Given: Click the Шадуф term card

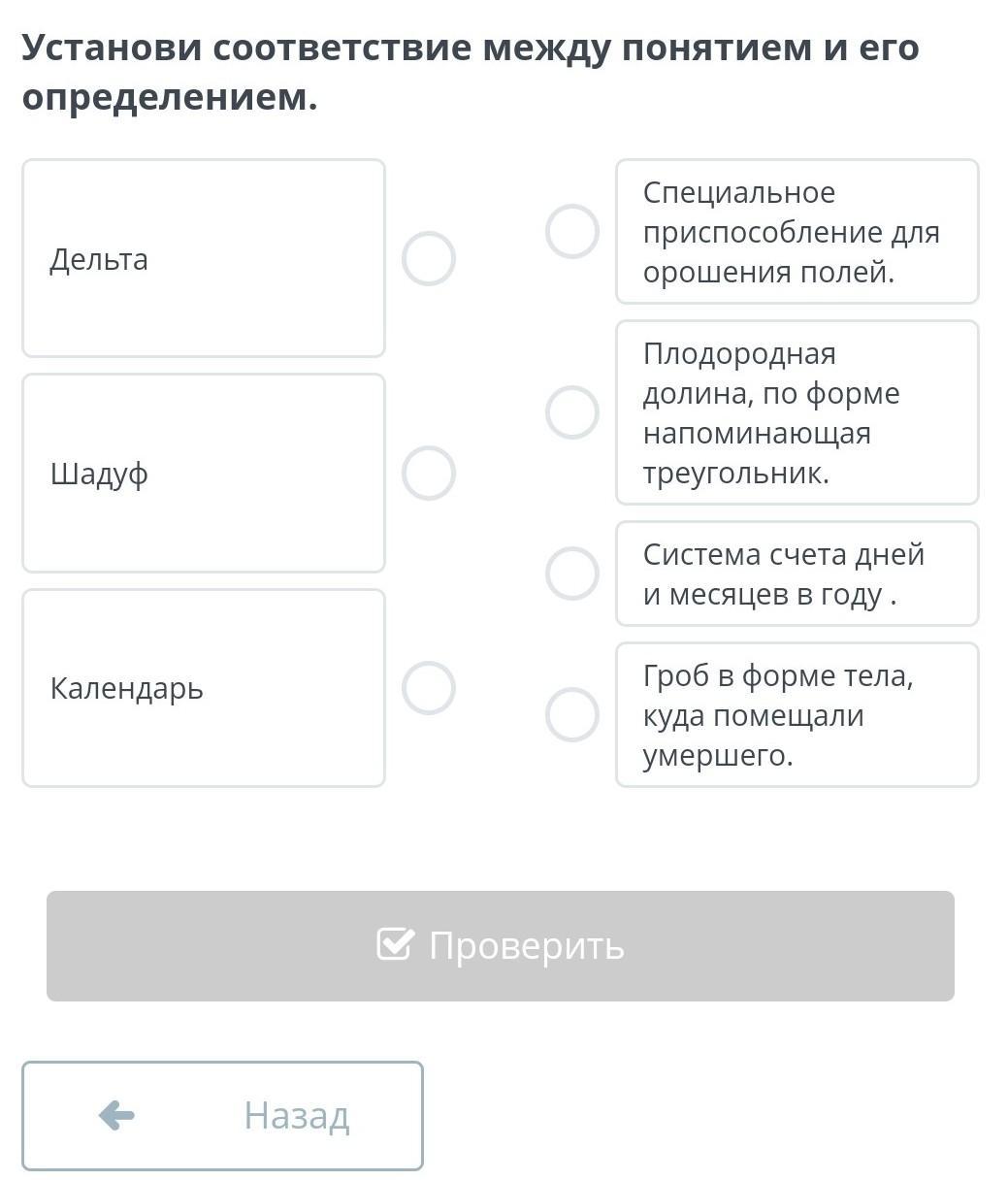Looking at the screenshot, I should 204,474.
